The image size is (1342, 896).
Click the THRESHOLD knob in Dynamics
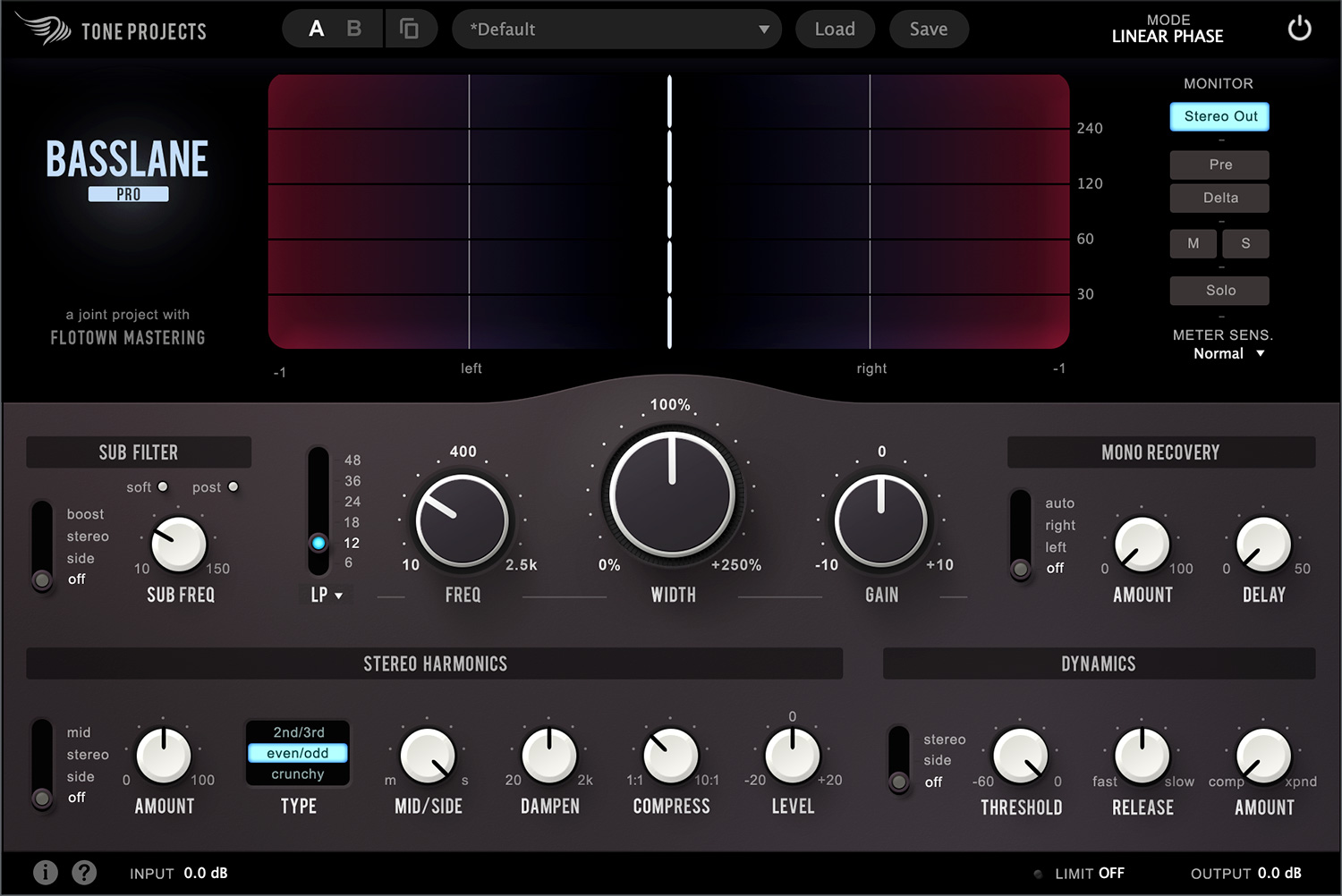1021,756
